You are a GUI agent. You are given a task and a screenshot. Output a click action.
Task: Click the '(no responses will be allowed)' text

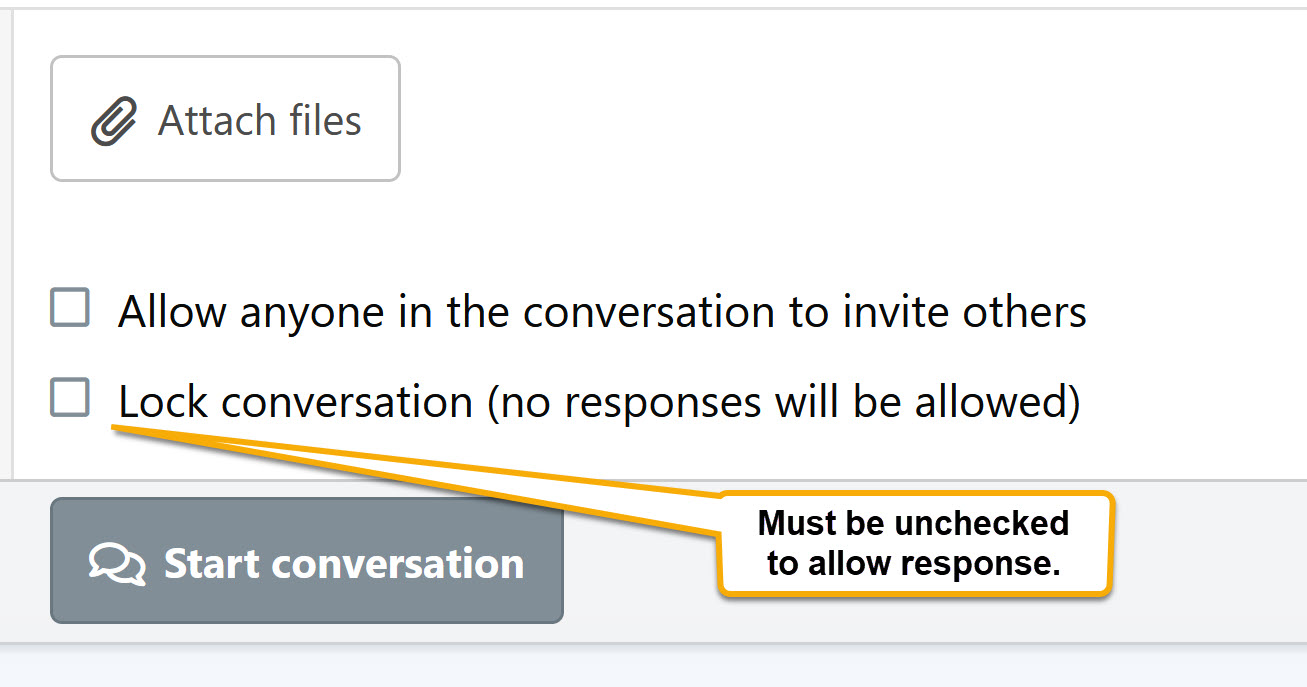point(784,402)
